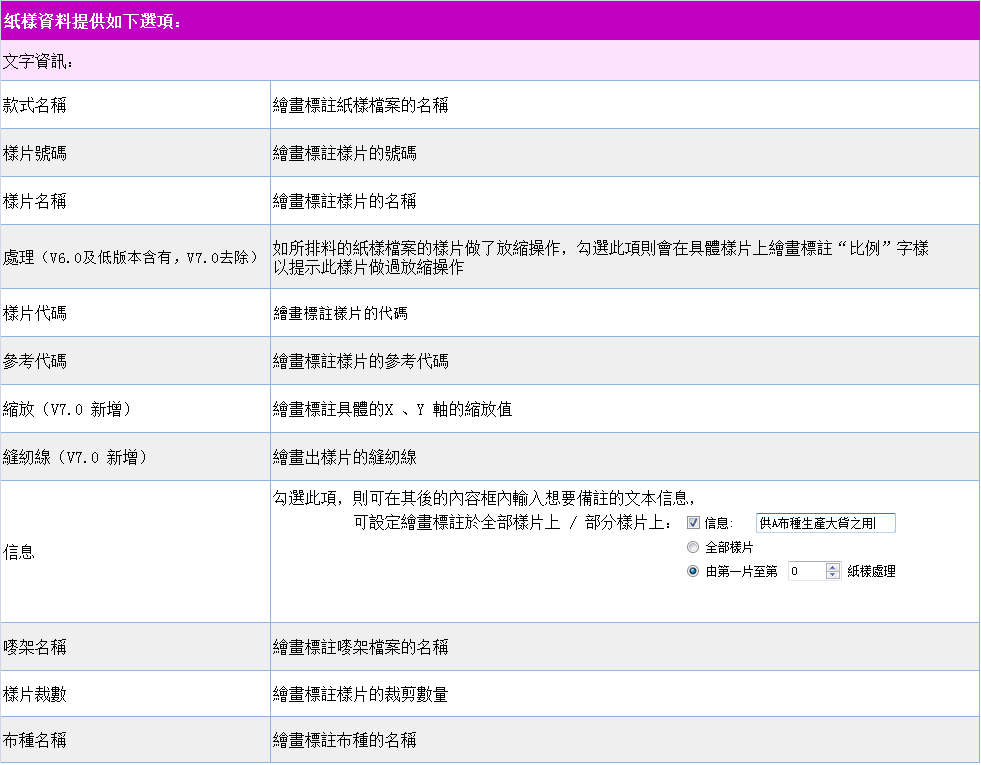This screenshot has height=765, width=981.
Task: Select the 全部樣片 radio button
Action: click(693, 548)
